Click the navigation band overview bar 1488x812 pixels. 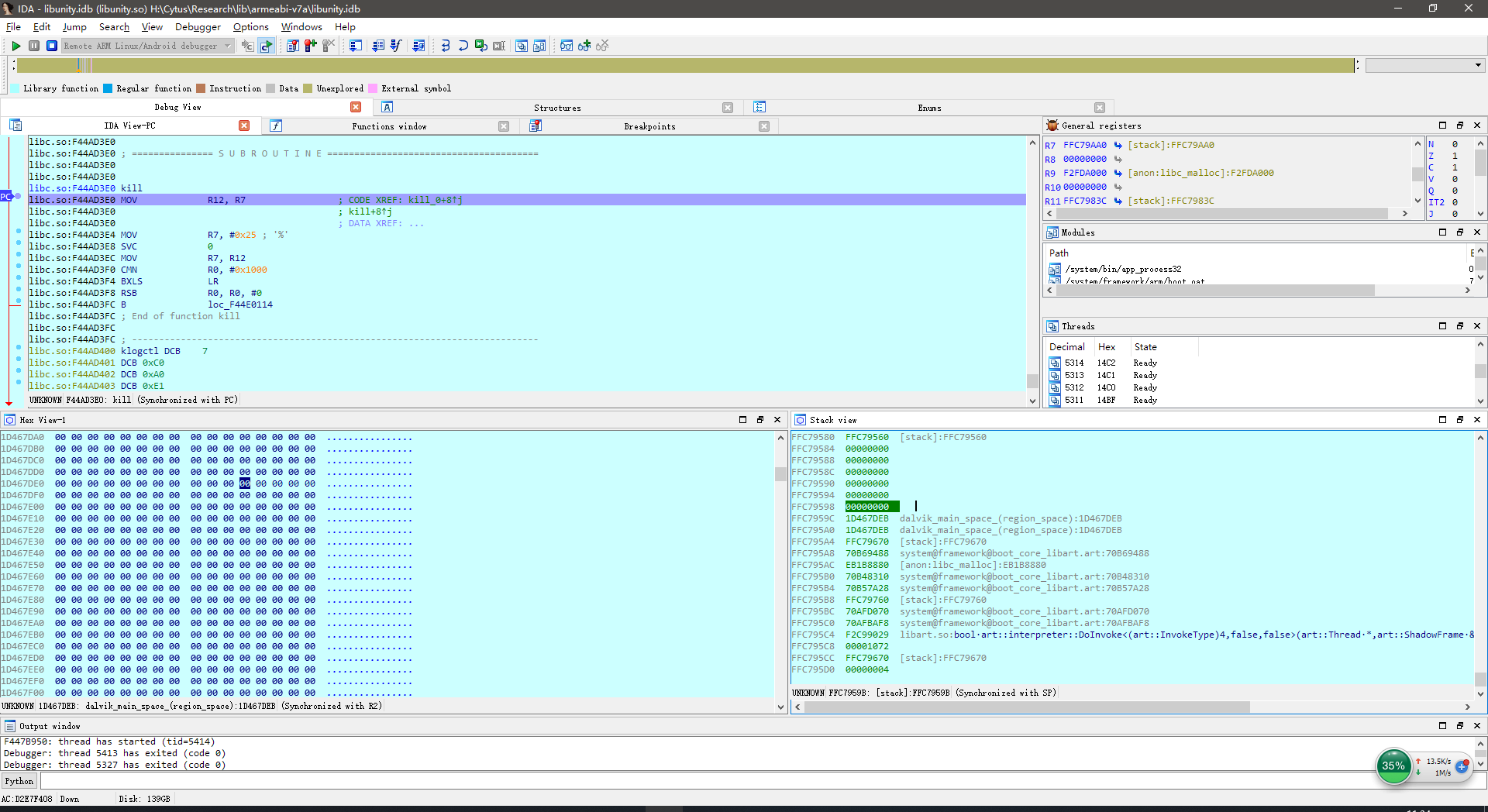tap(682, 66)
